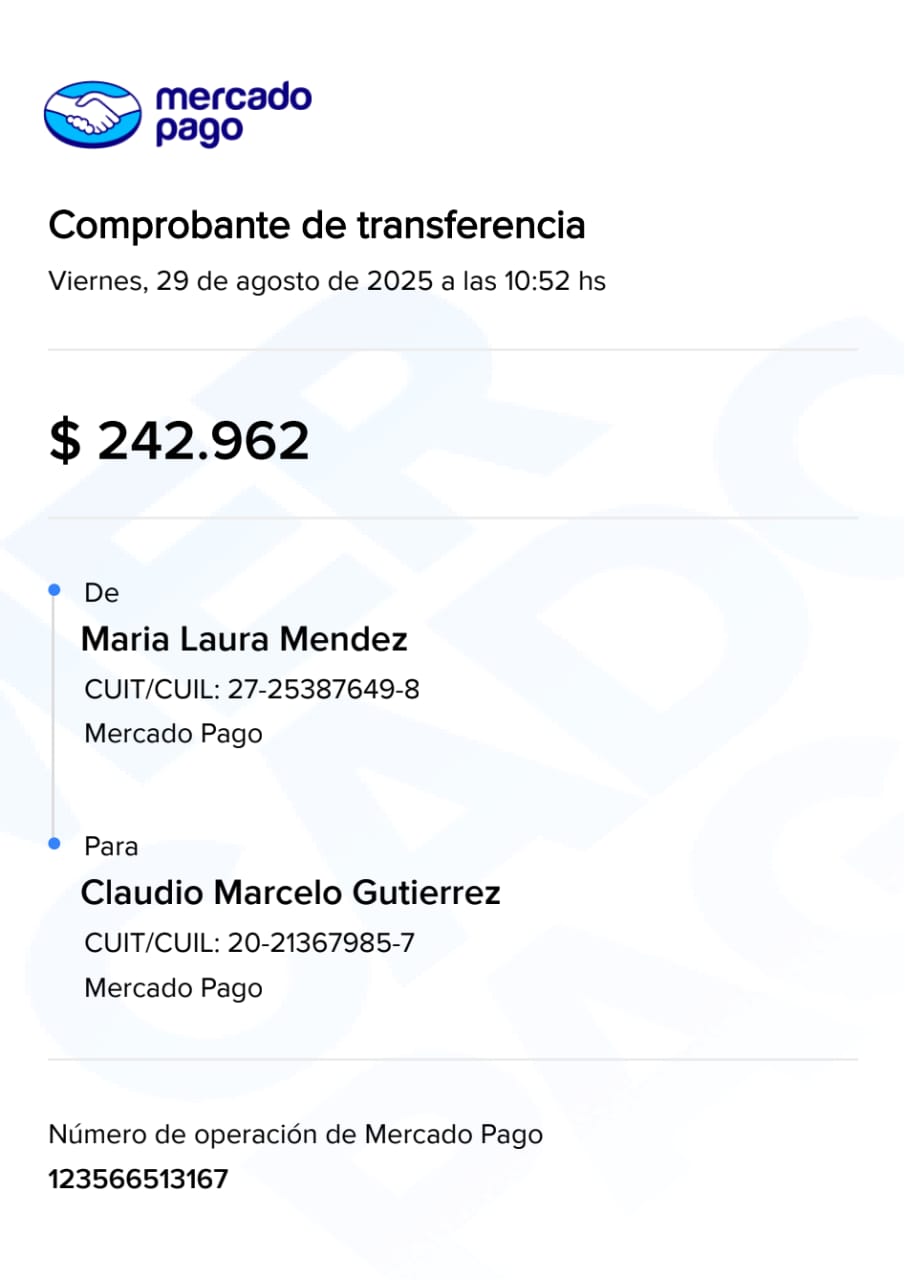Click the dollar sign before the amount
Viewport: 905px width, 1280px height.
point(64,441)
